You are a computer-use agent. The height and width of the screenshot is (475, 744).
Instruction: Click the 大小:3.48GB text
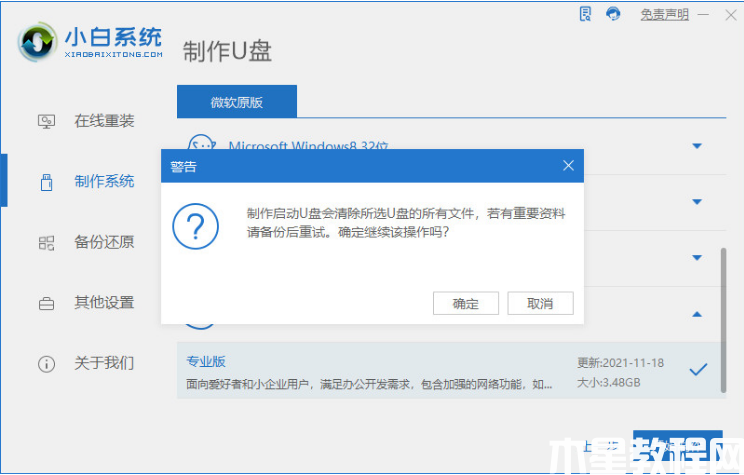click(608, 382)
